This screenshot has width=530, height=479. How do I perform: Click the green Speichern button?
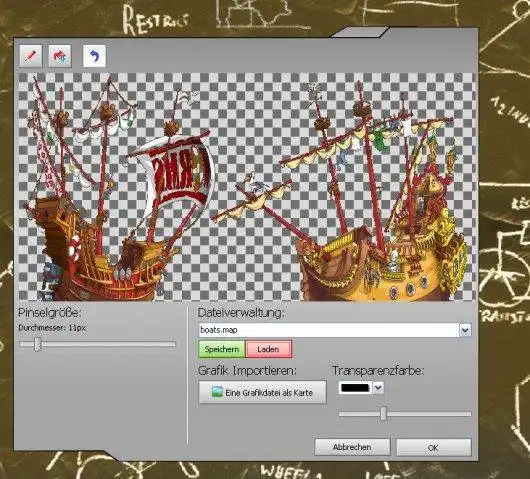tap(222, 349)
